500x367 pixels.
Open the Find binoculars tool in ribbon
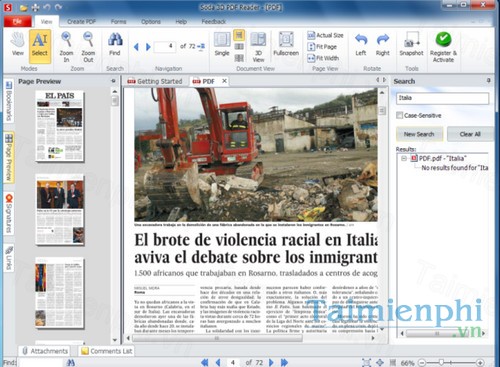point(115,44)
